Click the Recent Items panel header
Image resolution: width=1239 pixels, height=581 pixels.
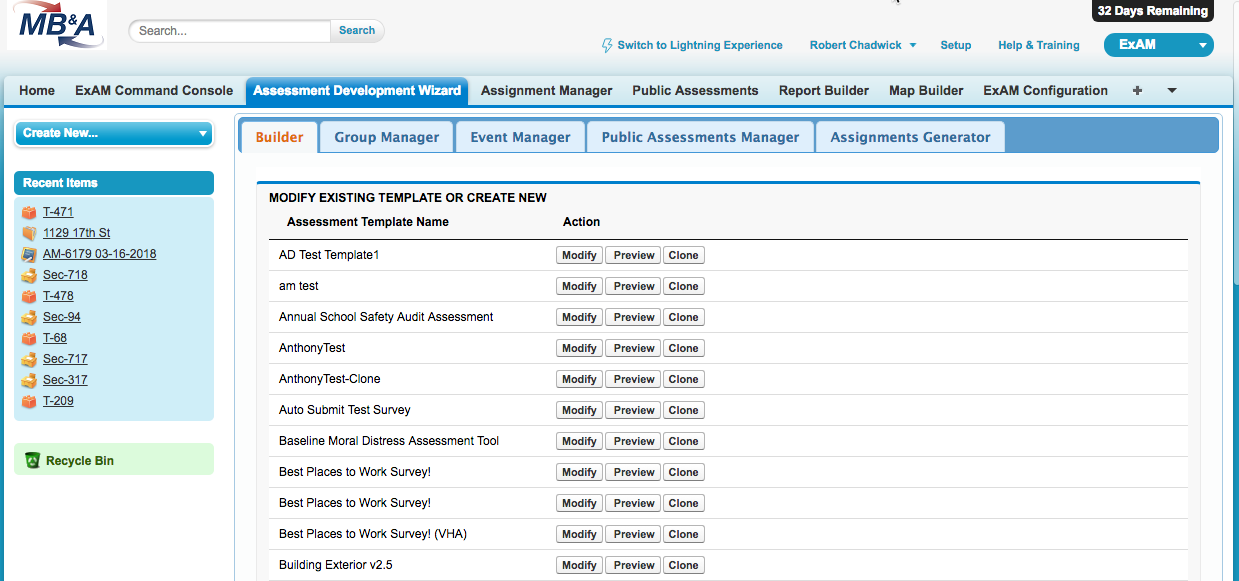click(x=114, y=183)
